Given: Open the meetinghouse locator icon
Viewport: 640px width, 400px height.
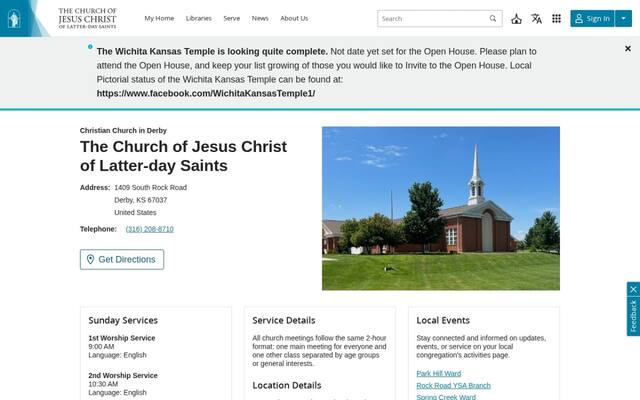Looking at the screenshot, I should click(x=516, y=19).
